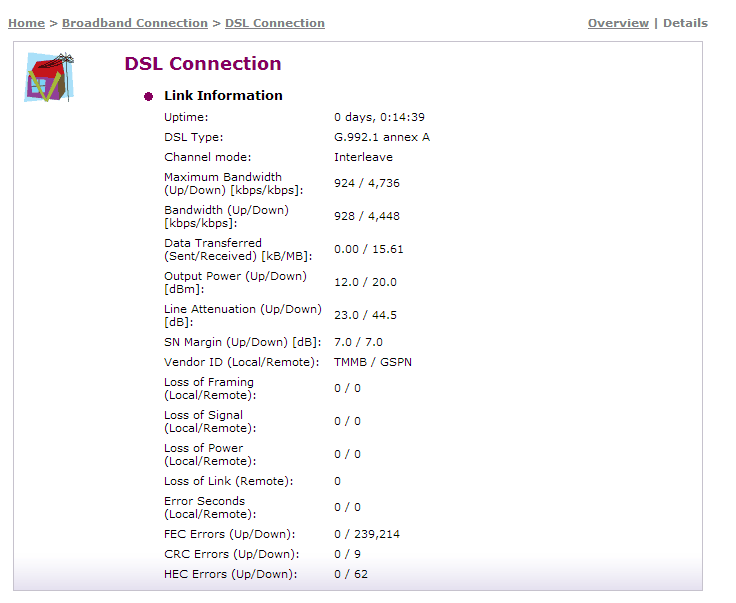This screenshot has width=736, height=603.
Task: Click the HEC Errors label
Action: tap(230, 574)
